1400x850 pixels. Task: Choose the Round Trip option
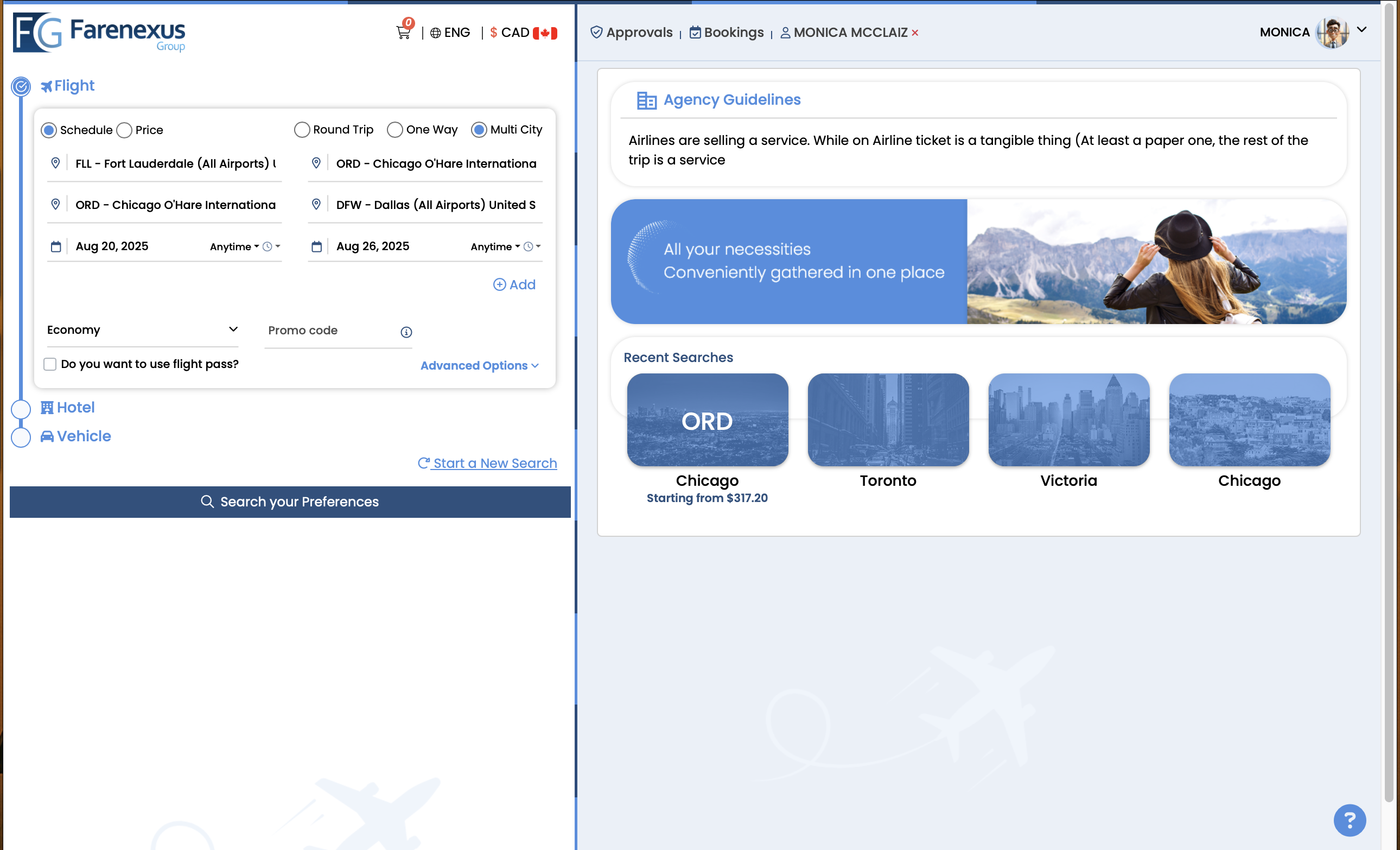click(302, 130)
